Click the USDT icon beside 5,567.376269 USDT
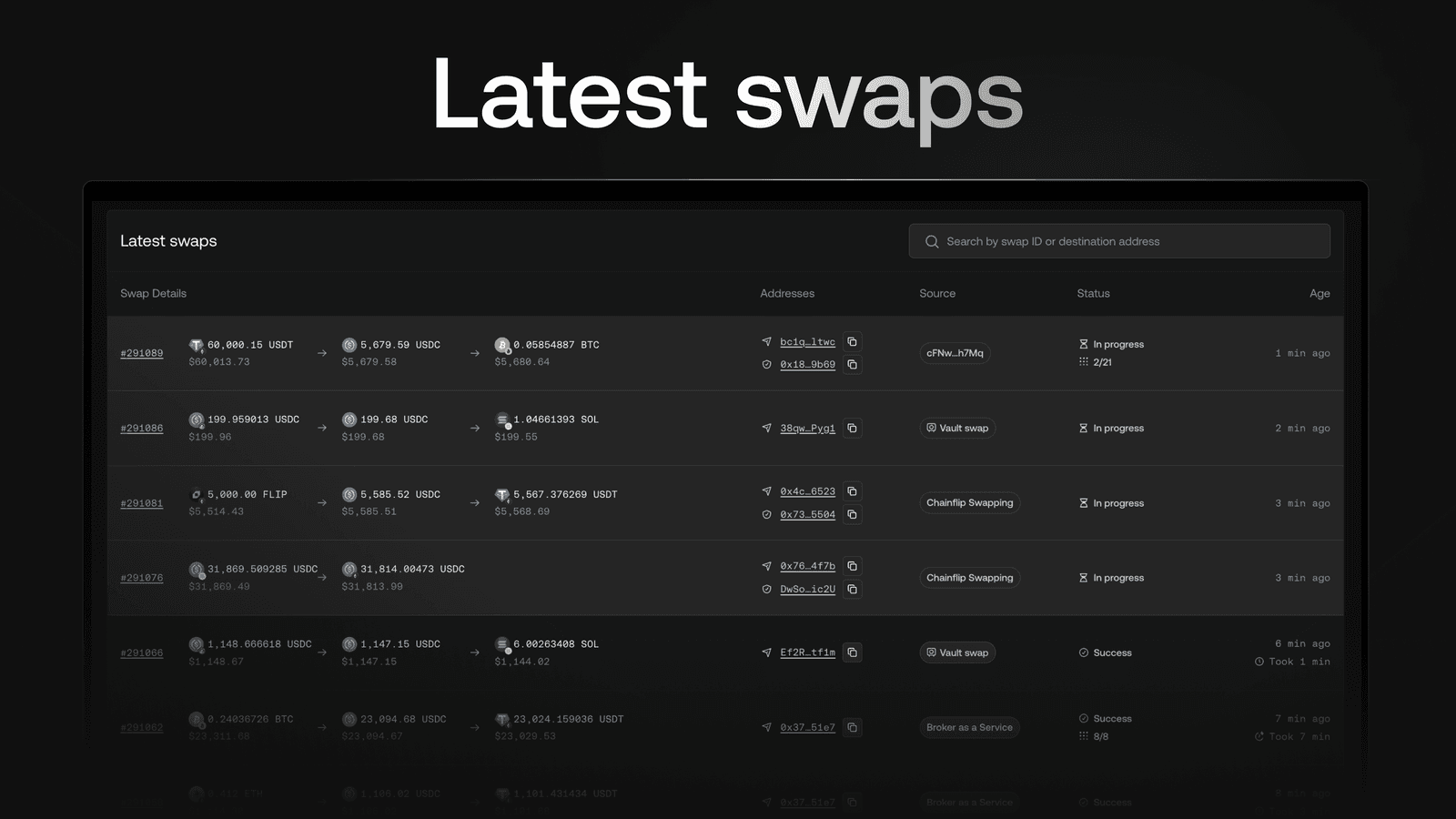This screenshot has height=819, width=1456. click(x=502, y=495)
